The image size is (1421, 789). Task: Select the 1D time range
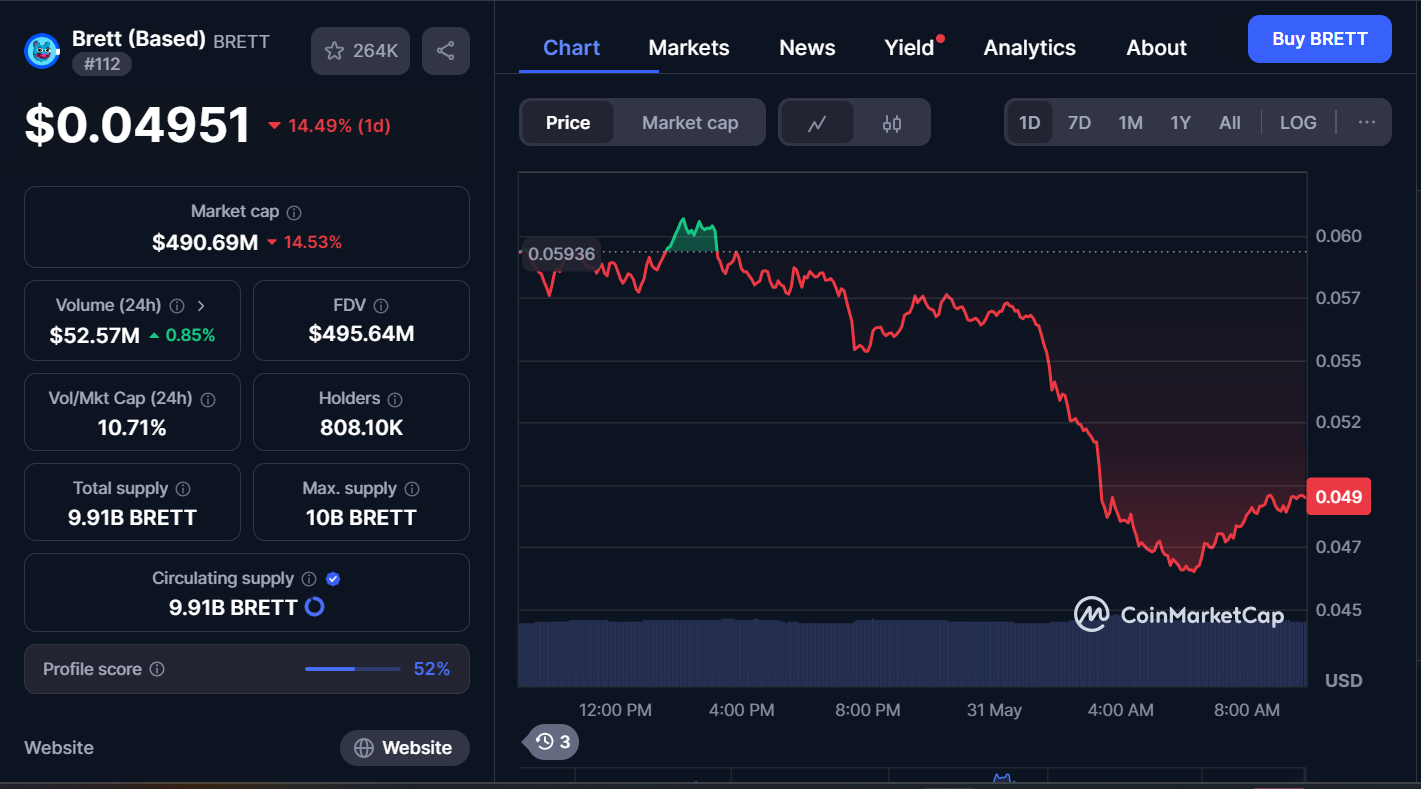(x=1030, y=123)
